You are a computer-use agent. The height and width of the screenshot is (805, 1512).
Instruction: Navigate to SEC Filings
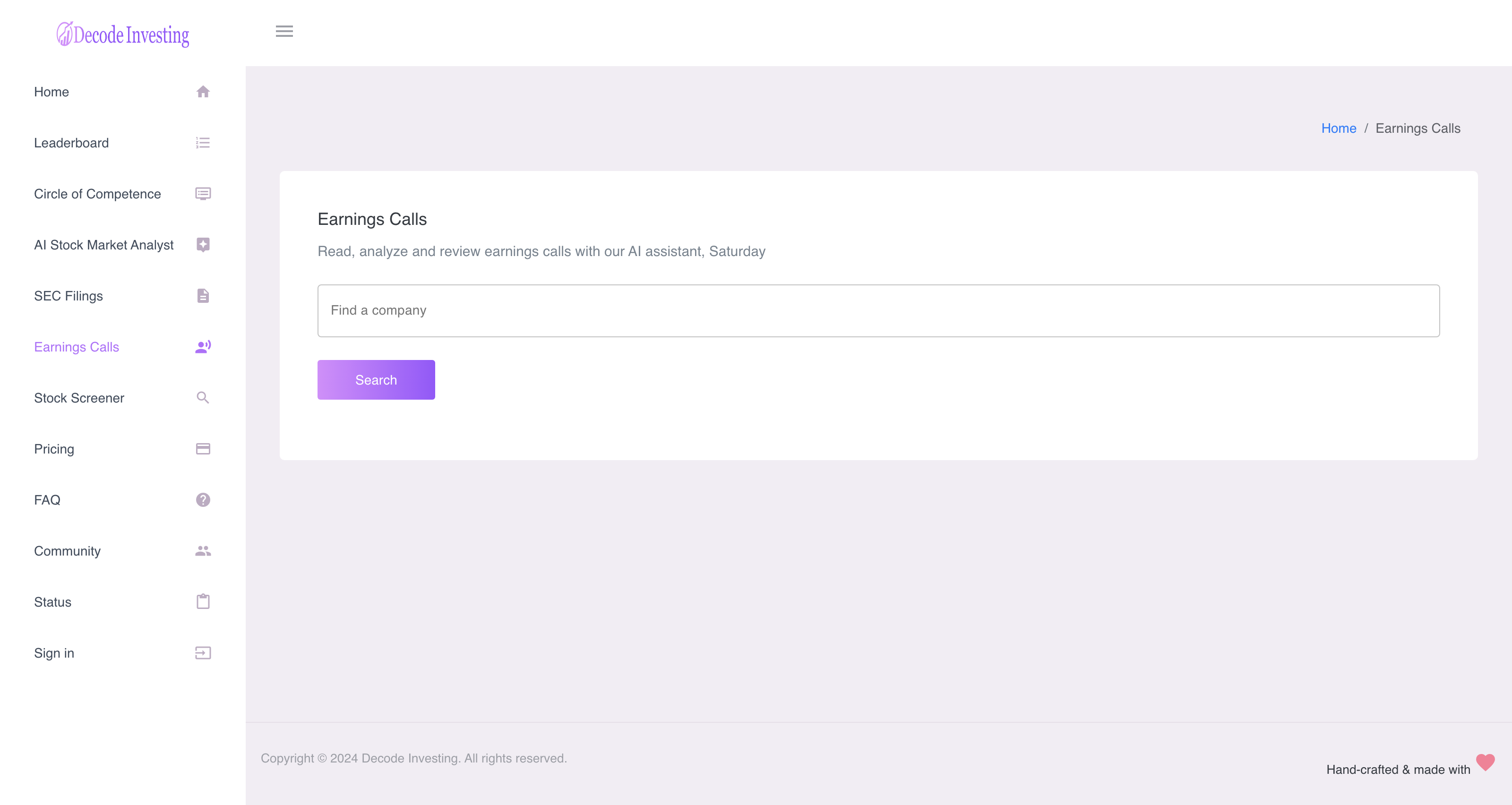tap(69, 296)
